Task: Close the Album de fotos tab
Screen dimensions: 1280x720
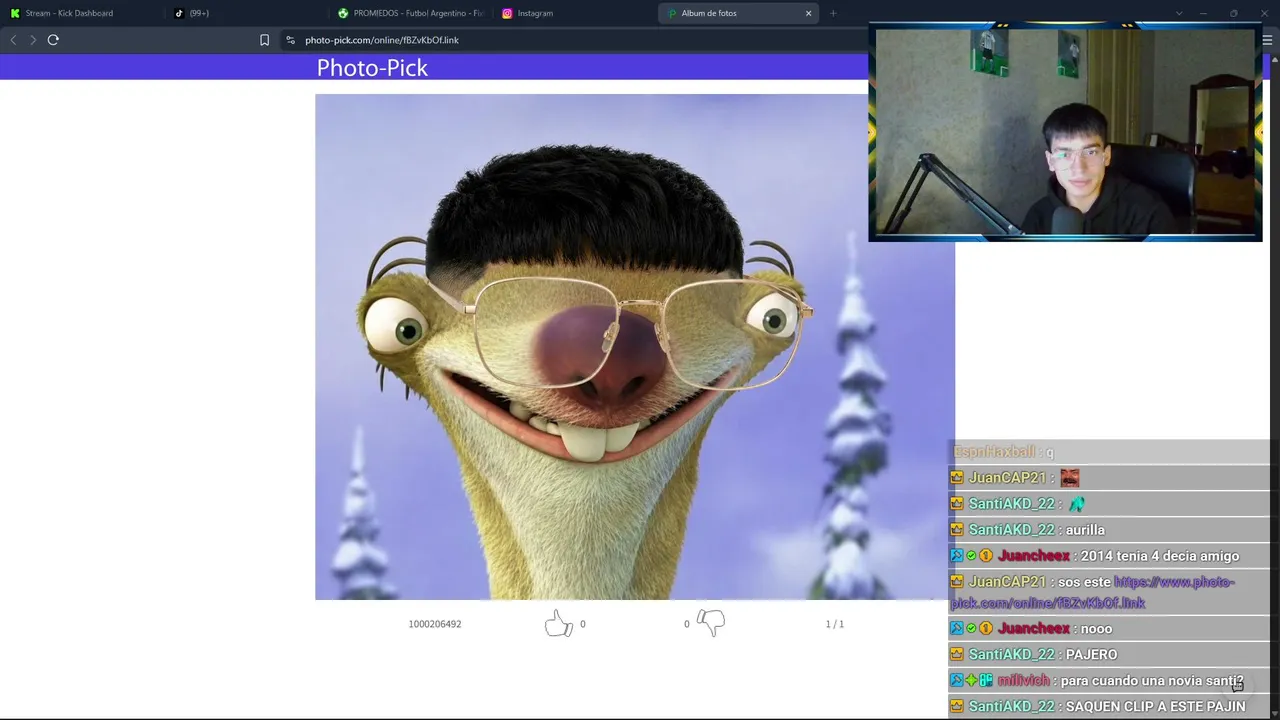Action: 808,13
